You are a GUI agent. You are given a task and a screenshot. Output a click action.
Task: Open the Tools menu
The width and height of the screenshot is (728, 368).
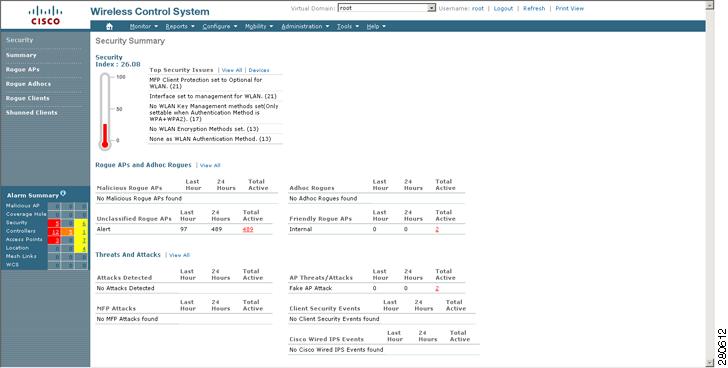(x=348, y=26)
